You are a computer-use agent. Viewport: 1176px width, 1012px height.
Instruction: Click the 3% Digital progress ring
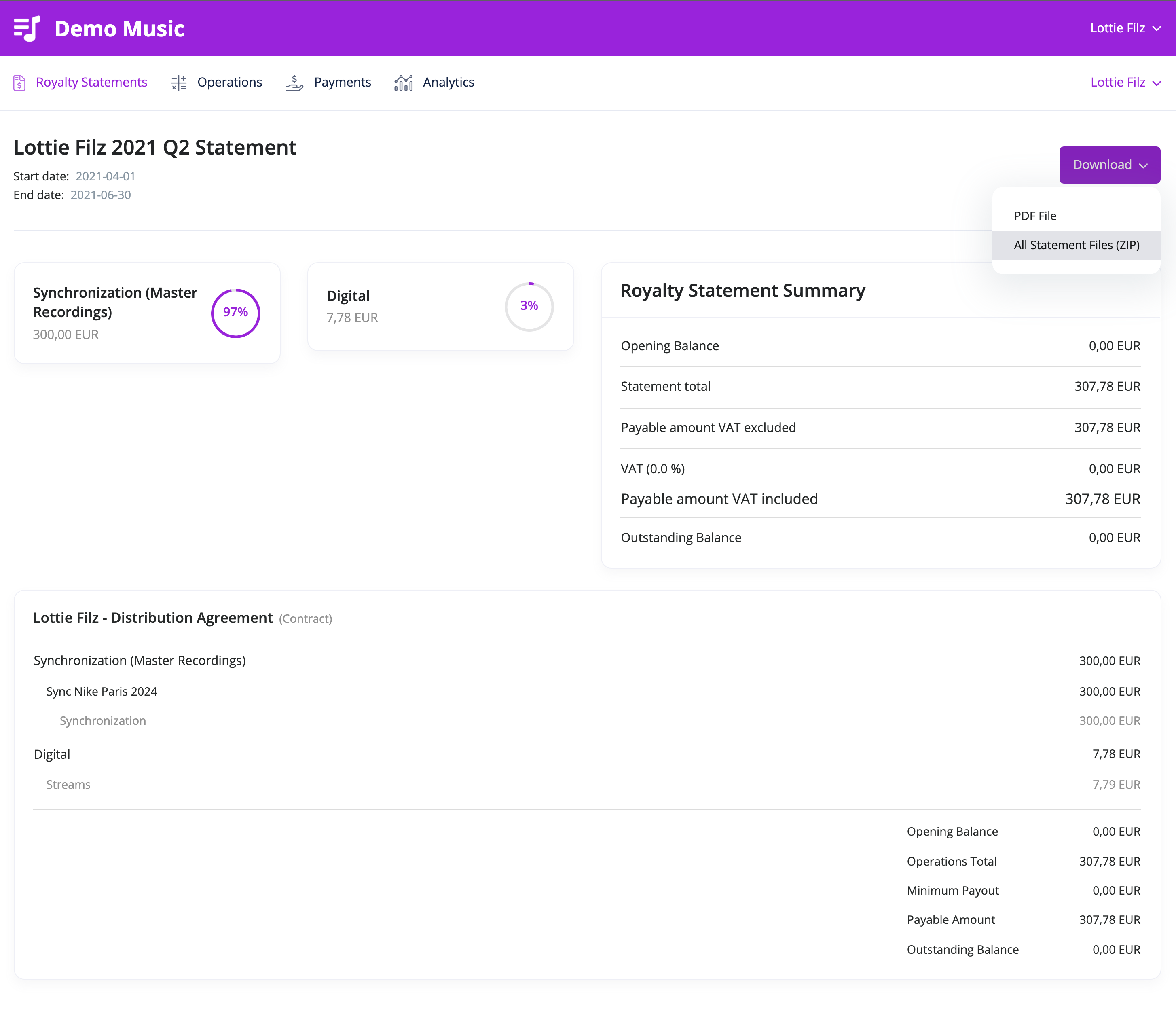pyautogui.click(x=529, y=307)
